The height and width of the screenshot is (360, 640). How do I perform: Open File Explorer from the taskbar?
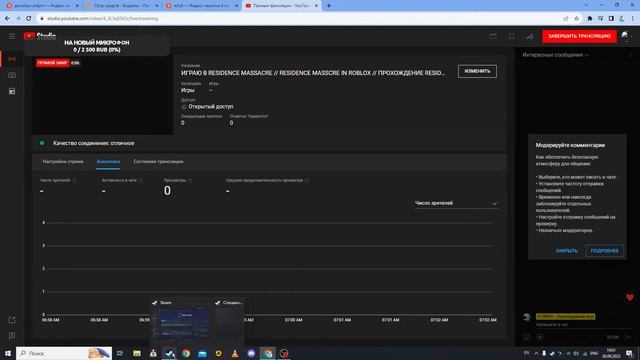137,353
